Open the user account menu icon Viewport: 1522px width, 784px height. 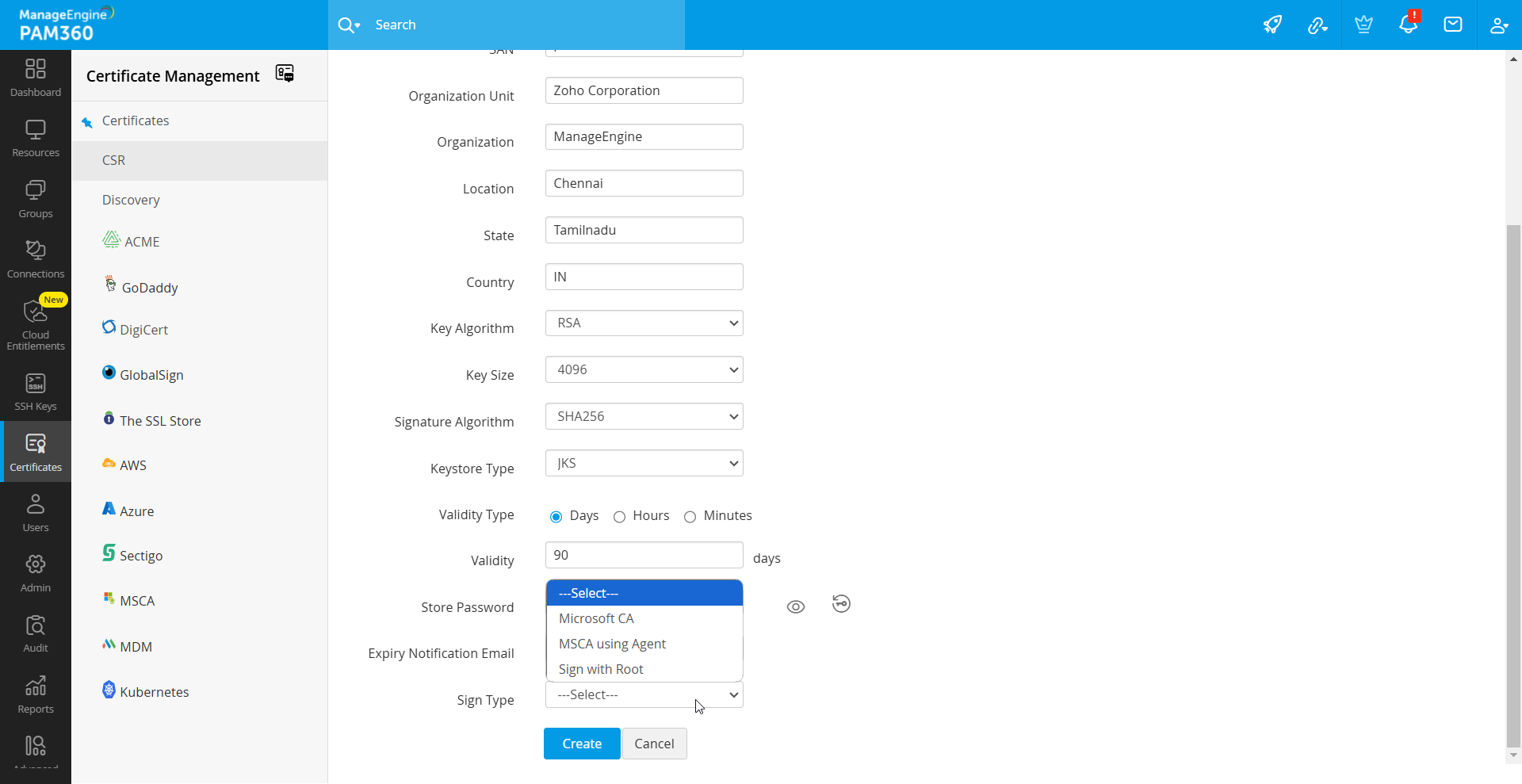tap(1498, 25)
